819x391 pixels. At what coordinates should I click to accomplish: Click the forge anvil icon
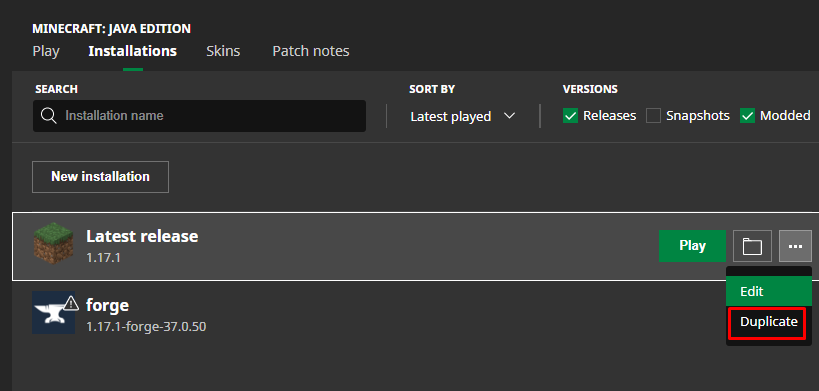pyautogui.click(x=53, y=313)
